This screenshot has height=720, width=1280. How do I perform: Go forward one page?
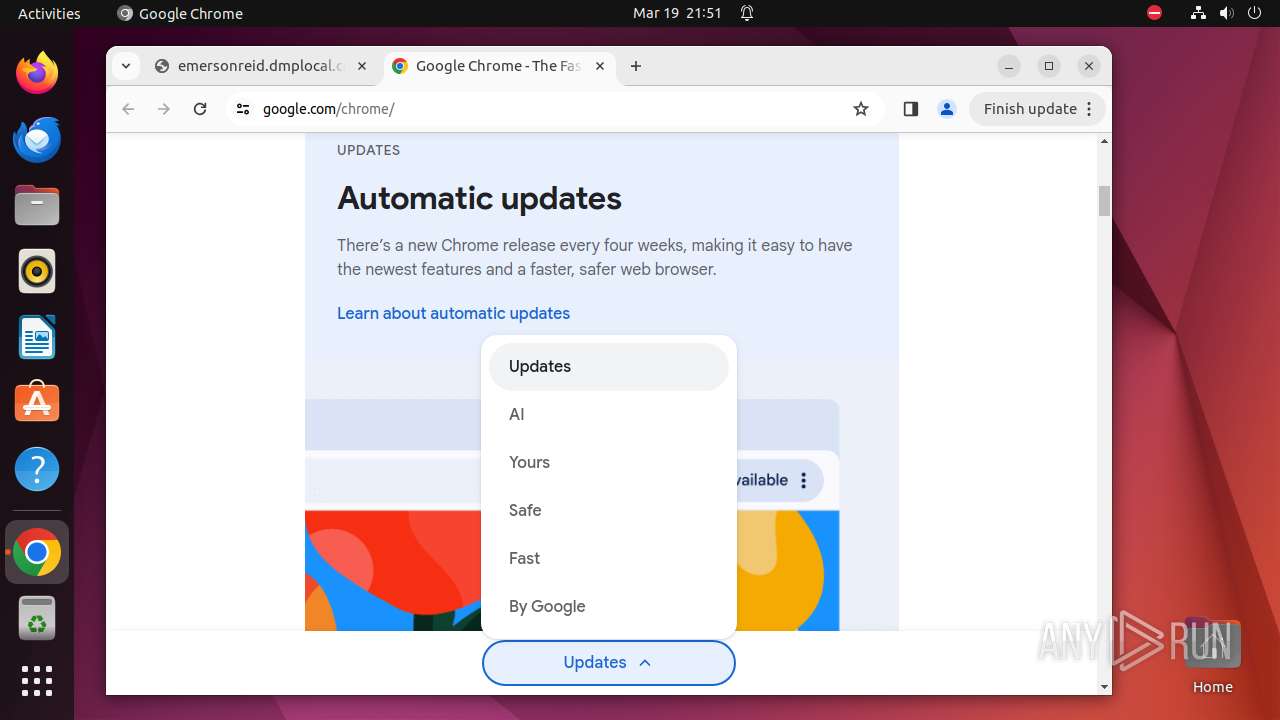[x=164, y=109]
